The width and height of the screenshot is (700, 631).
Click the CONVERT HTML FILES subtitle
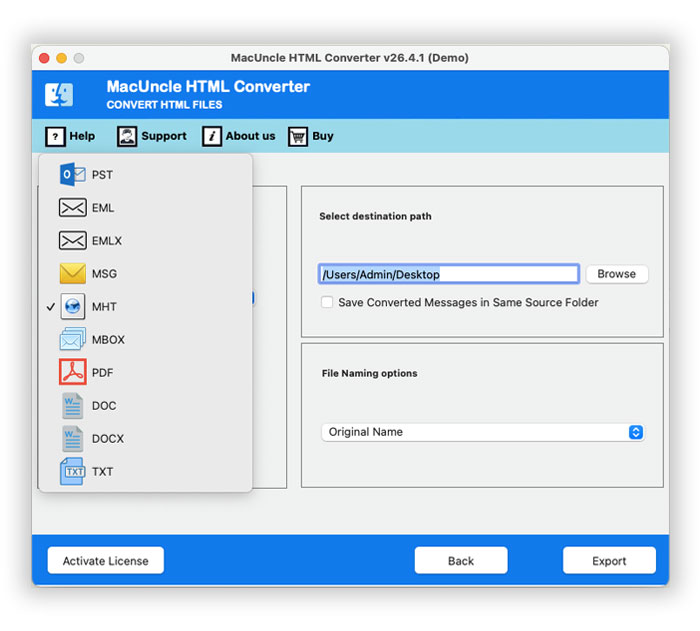tap(164, 105)
